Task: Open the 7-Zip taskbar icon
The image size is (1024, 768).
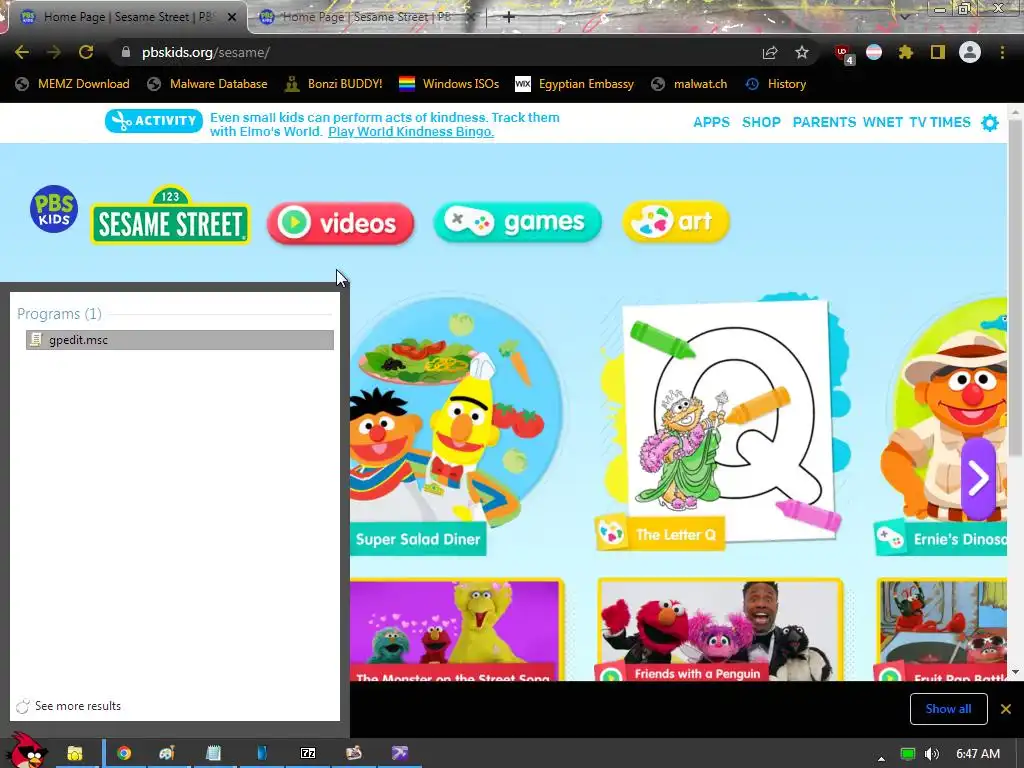Action: [308, 754]
